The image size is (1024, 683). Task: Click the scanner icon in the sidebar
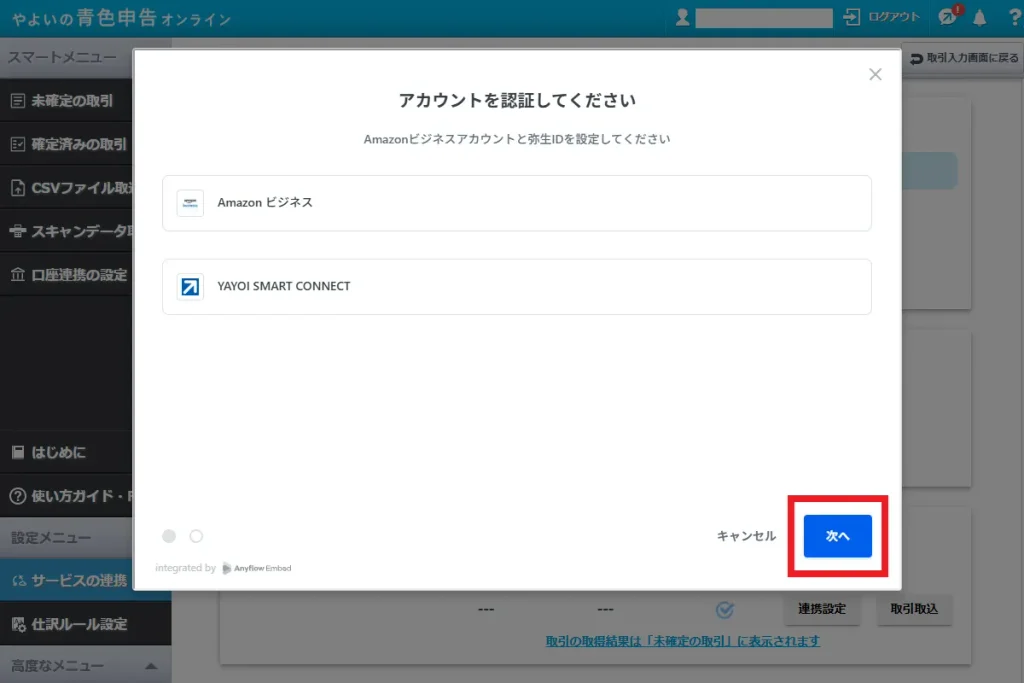point(18,231)
